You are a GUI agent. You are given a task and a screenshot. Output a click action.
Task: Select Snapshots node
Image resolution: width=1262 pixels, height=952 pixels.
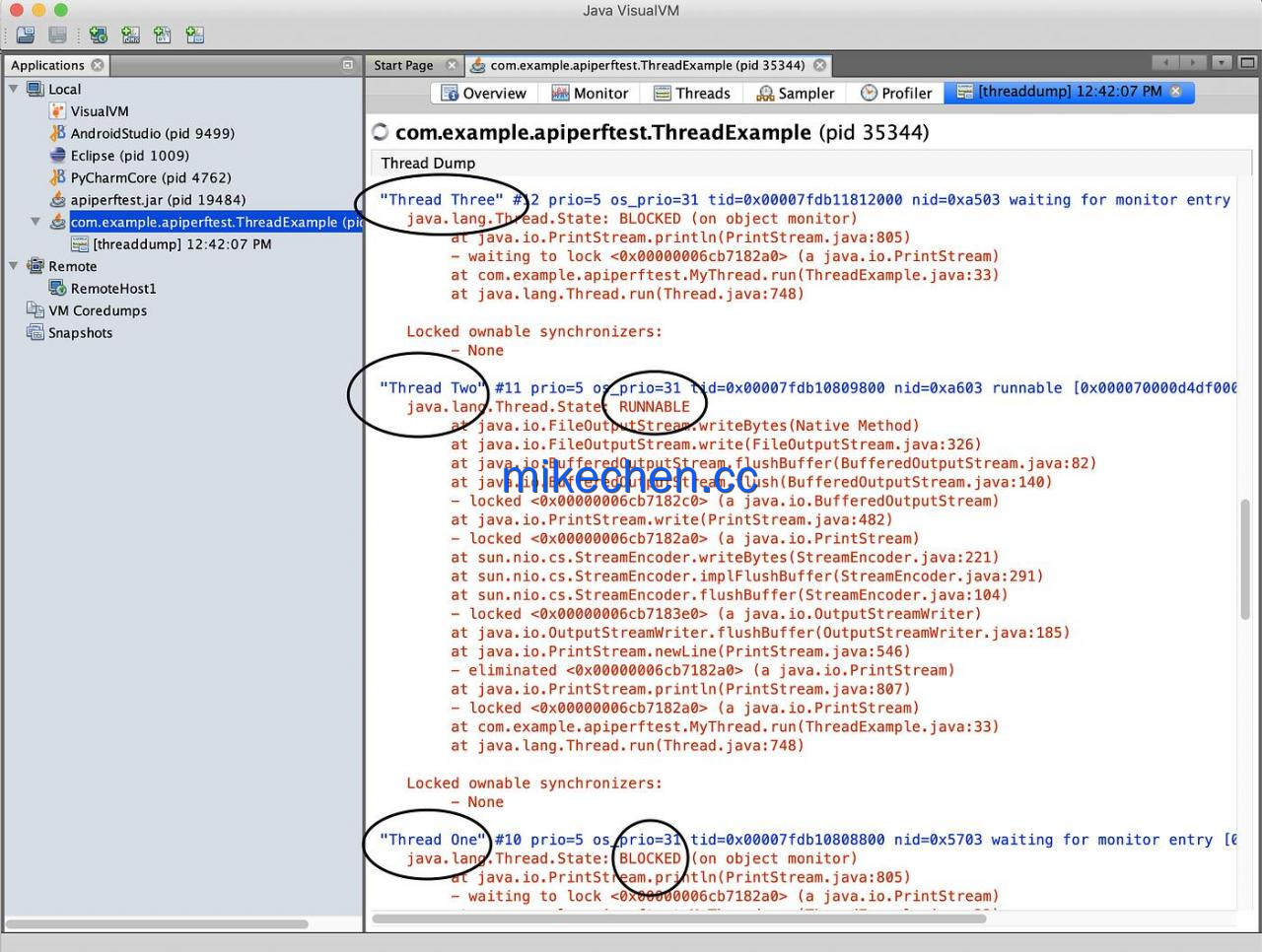[x=81, y=333]
